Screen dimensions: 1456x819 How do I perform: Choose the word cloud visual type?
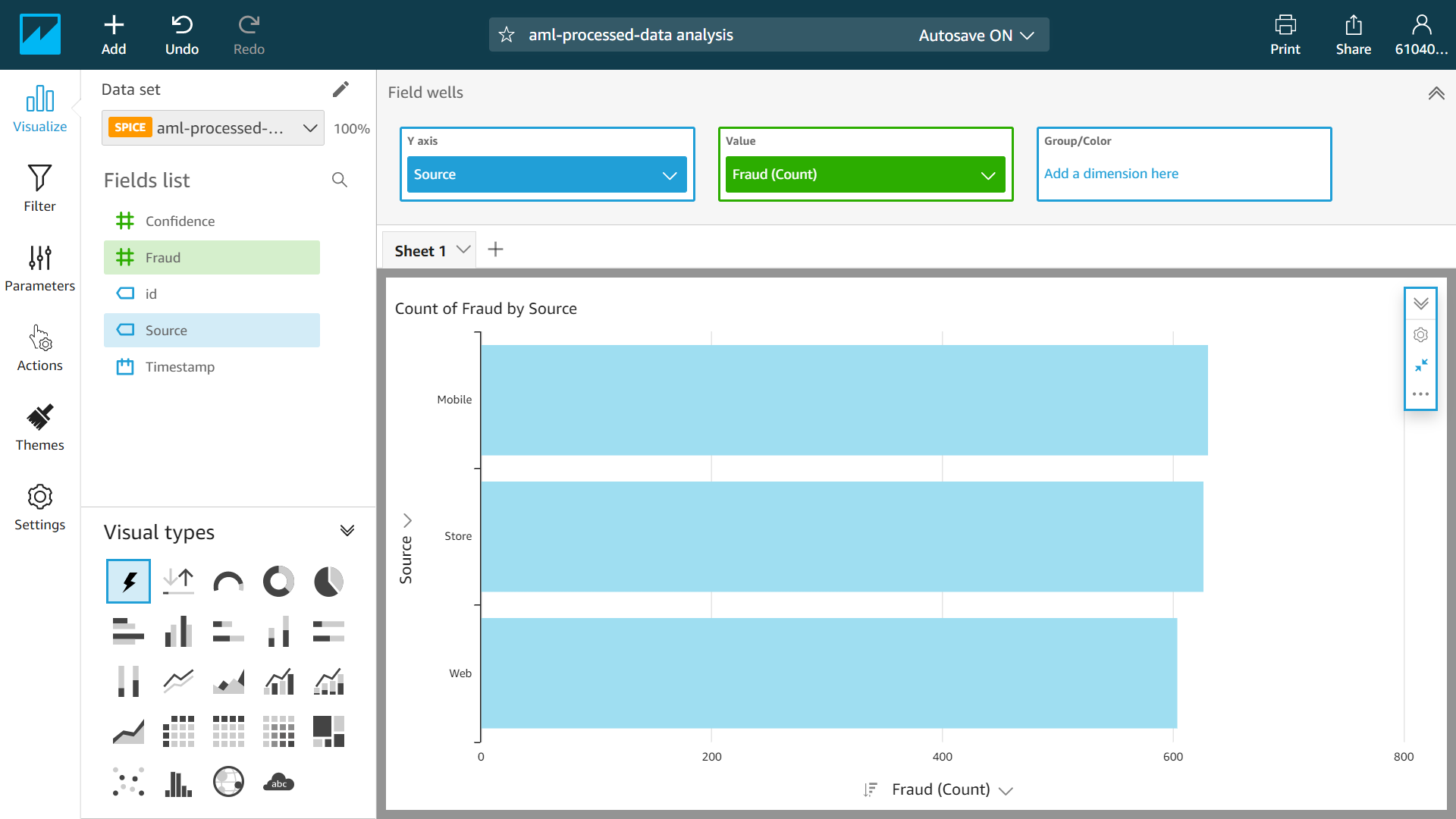(x=278, y=782)
